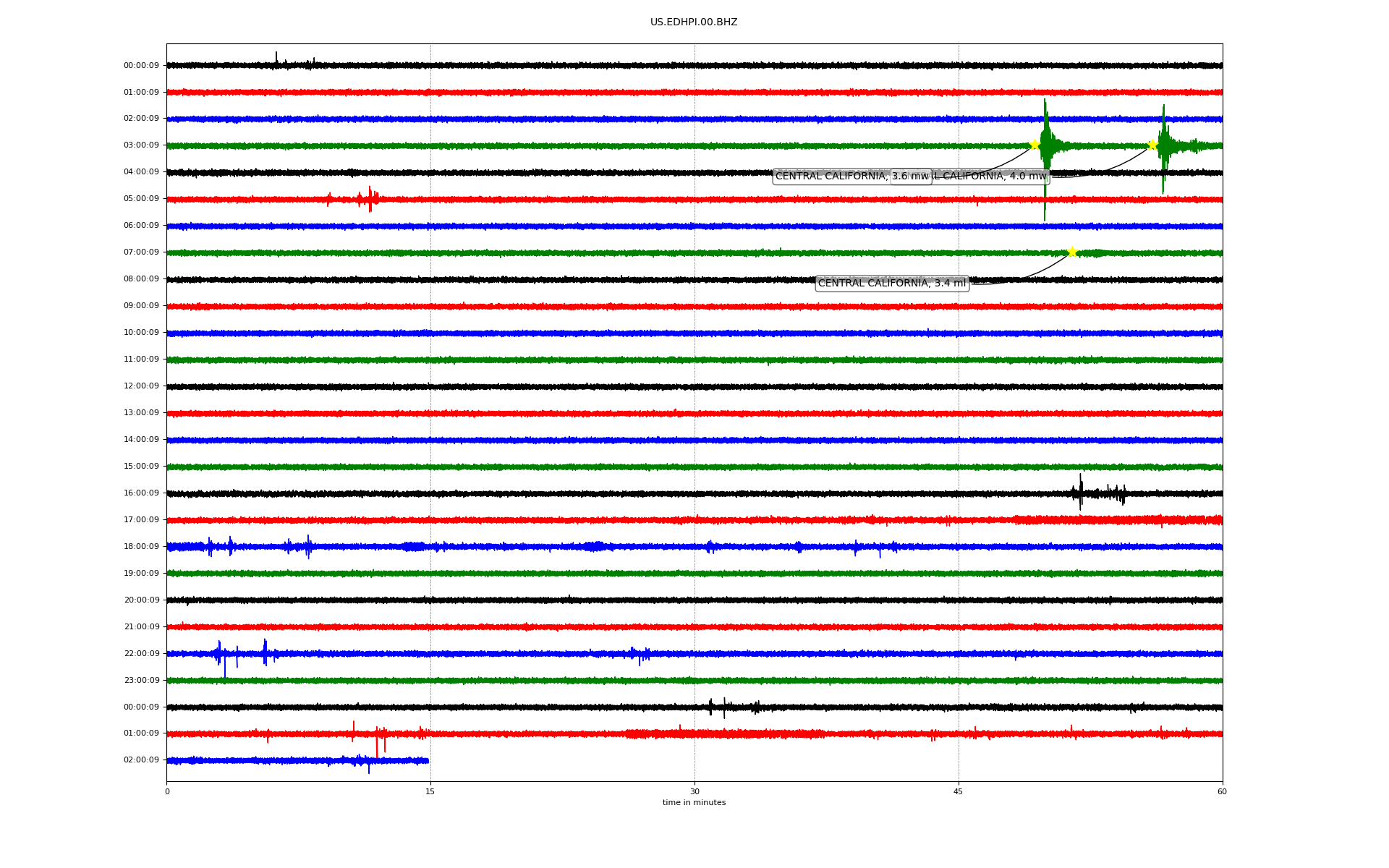Screen dimensions: 1389x868
Task: Click the red seismic burst on the 05:00:09 trace
Action: pos(370,198)
